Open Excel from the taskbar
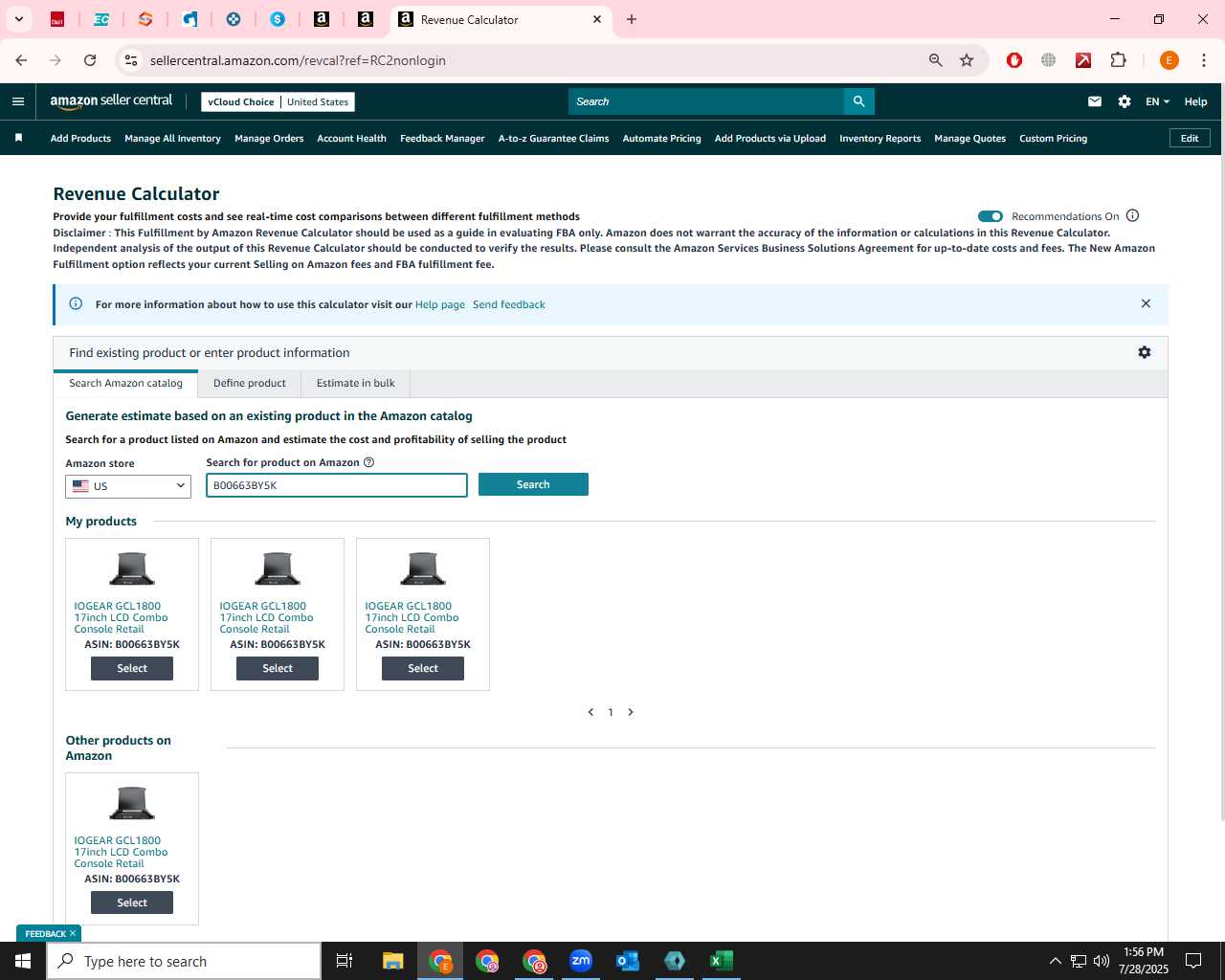1225x980 pixels. tap(722, 961)
